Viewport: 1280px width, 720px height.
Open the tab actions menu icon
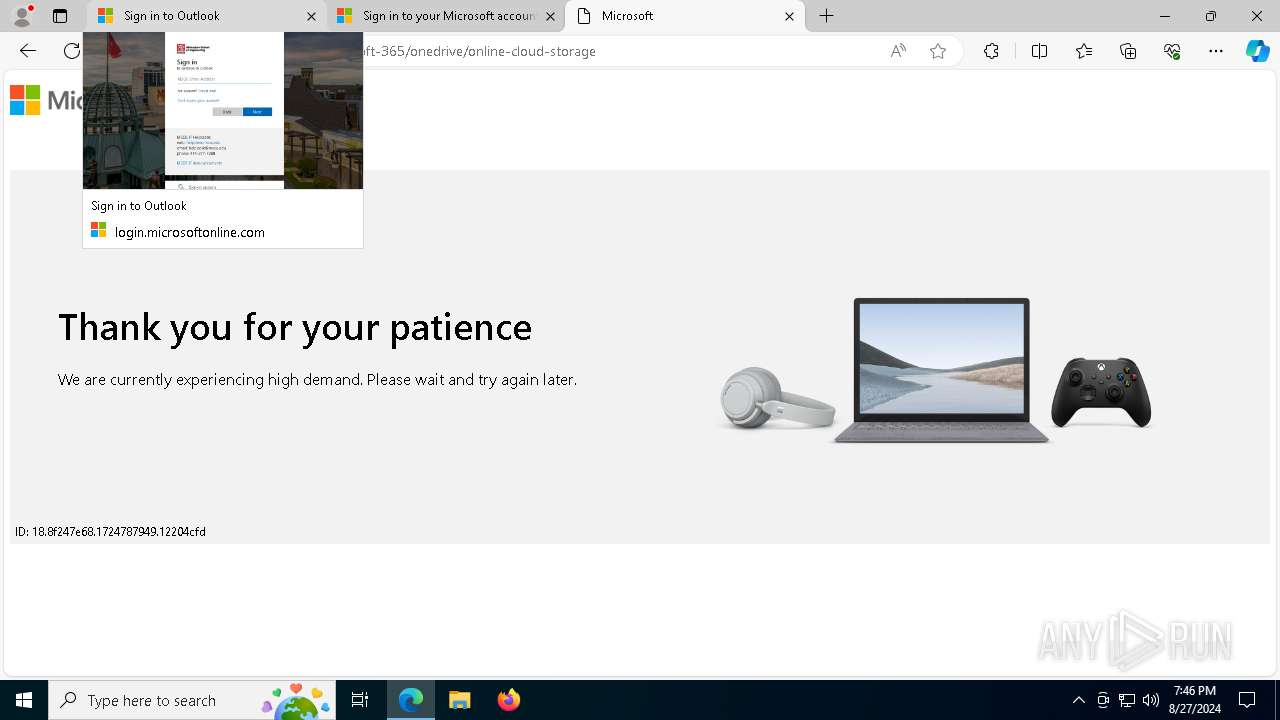coord(60,16)
